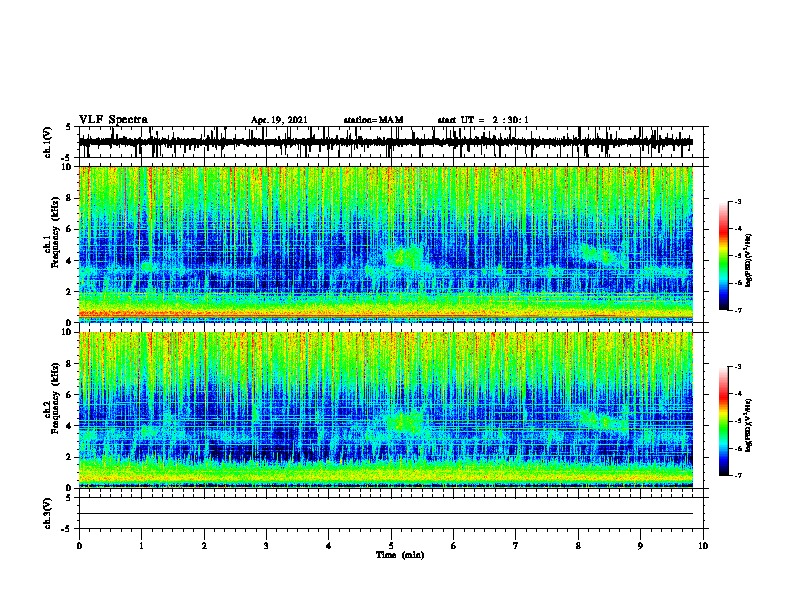Click the time axis tick label "3"
Viewport: 792px width, 612px height.
pos(266,546)
